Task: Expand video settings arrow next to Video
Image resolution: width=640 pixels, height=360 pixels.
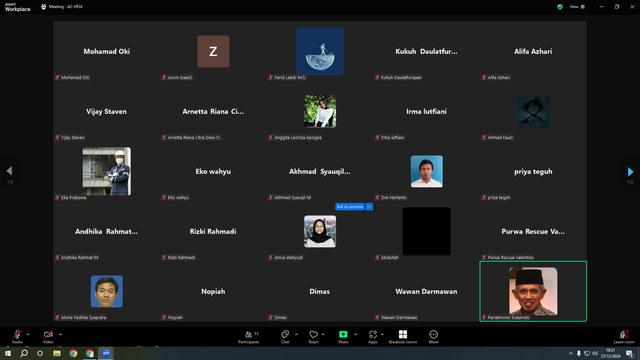Action: 60,334
